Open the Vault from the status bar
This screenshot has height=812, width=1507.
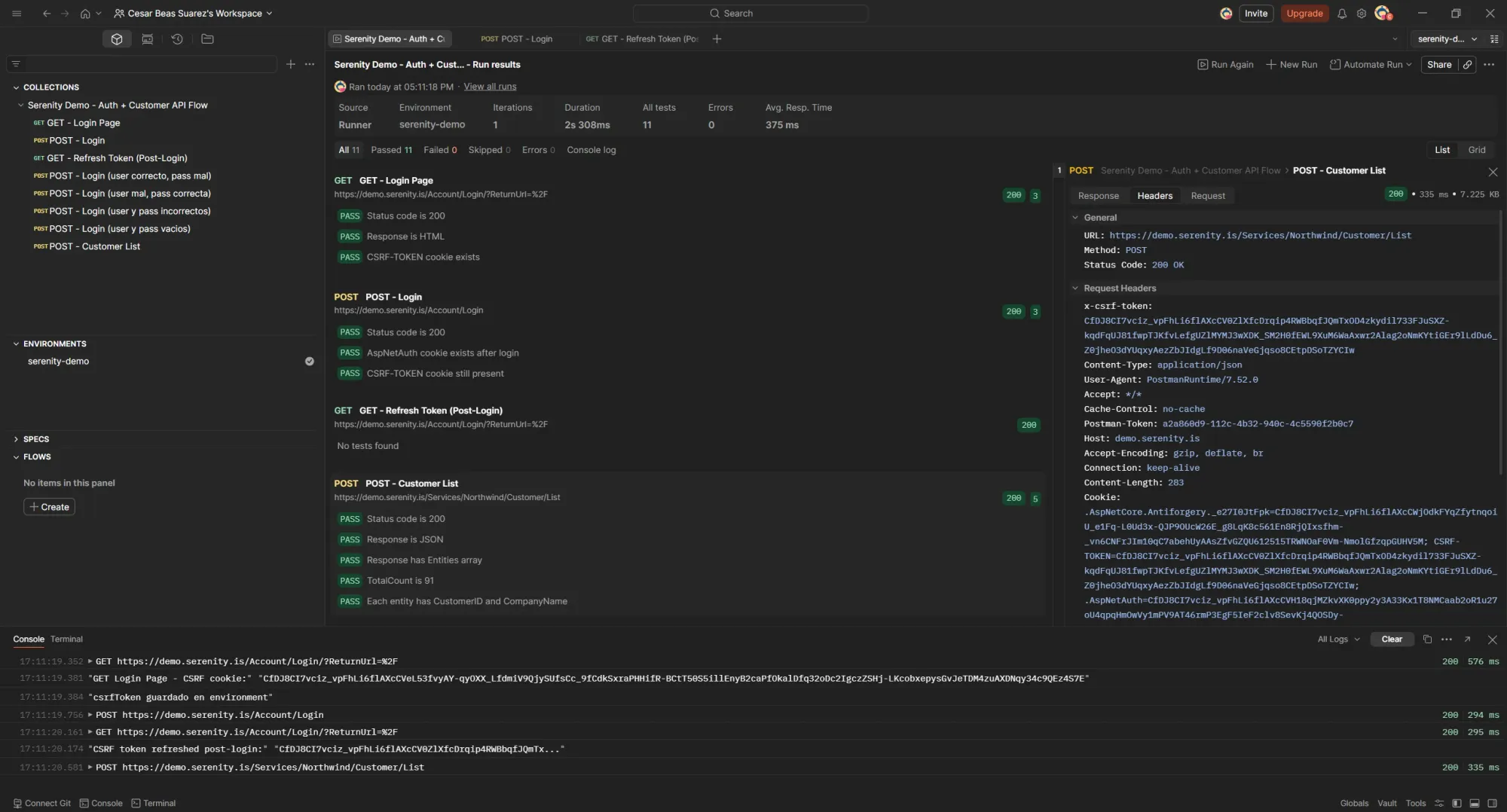coord(1387,803)
